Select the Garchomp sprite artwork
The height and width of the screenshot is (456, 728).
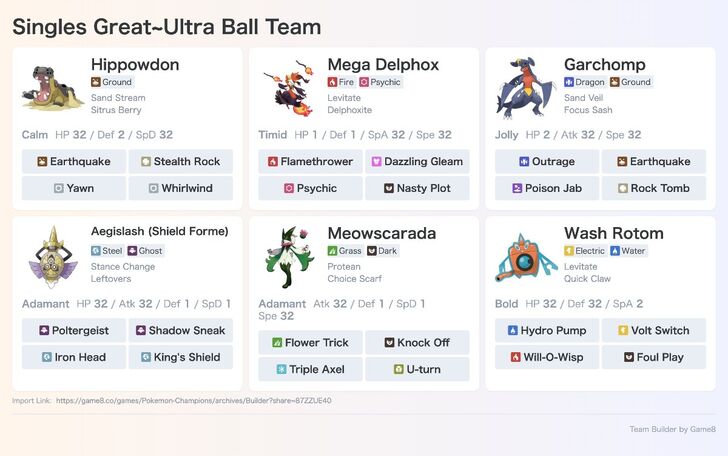pos(525,89)
